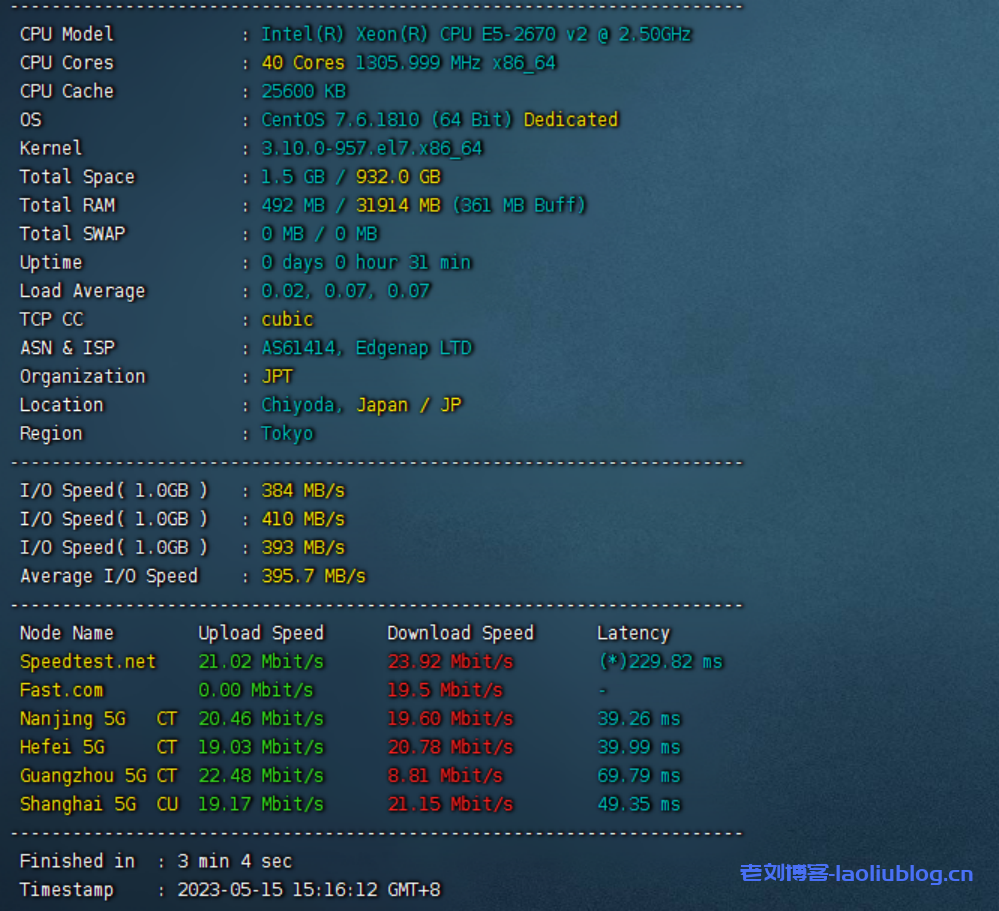Click the Guangzhou 5G latency 69.79 ms
The image size is (999, 911).
(x=639, y=776)
